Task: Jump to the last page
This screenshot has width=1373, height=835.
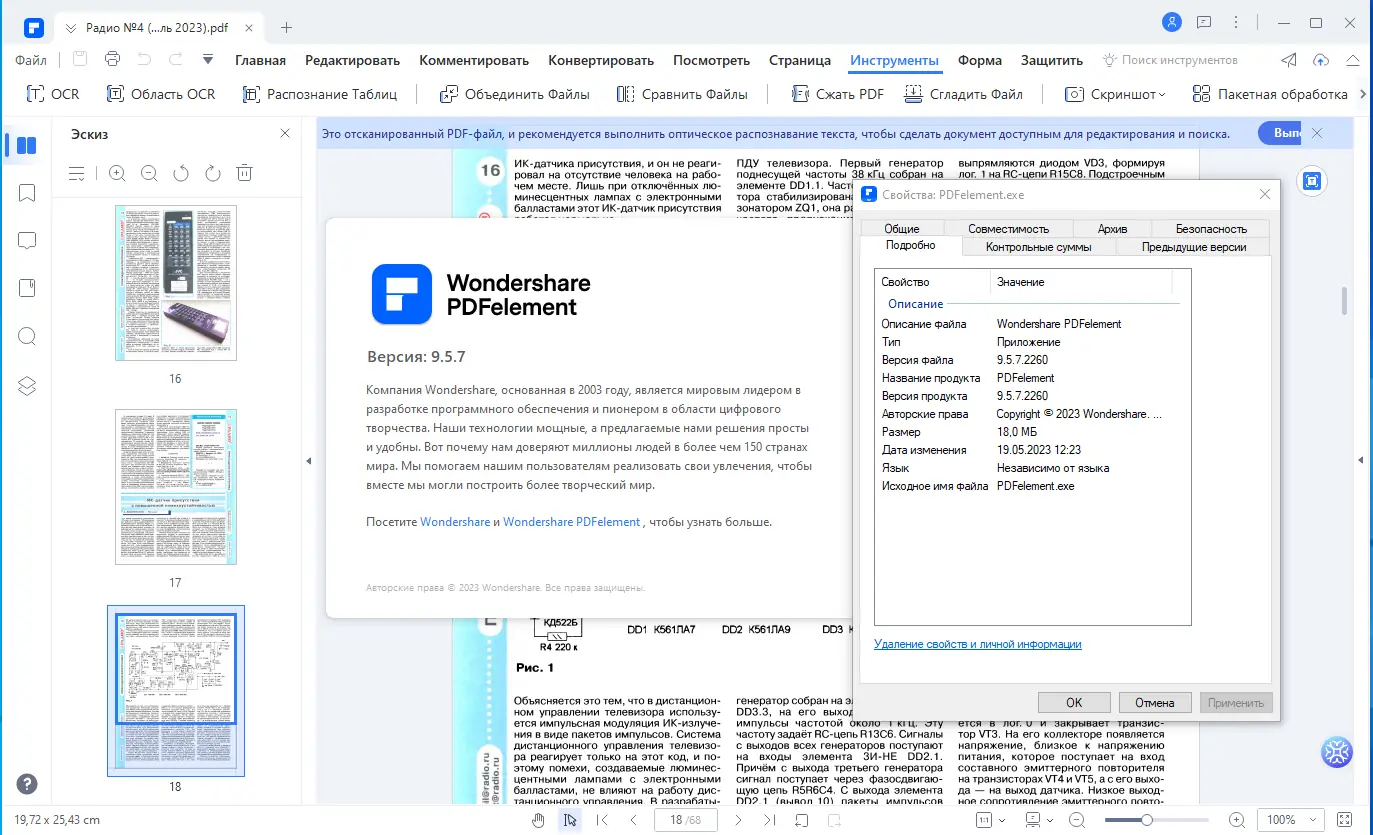Action: (769, 820)
